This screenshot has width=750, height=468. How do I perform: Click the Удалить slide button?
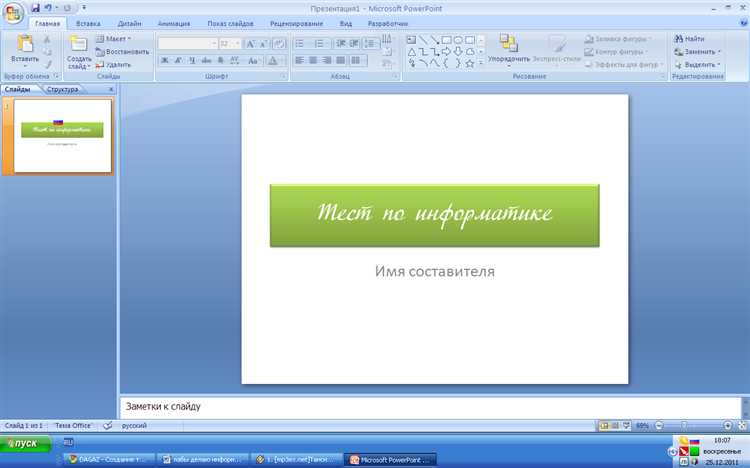[x=113, y=65]
